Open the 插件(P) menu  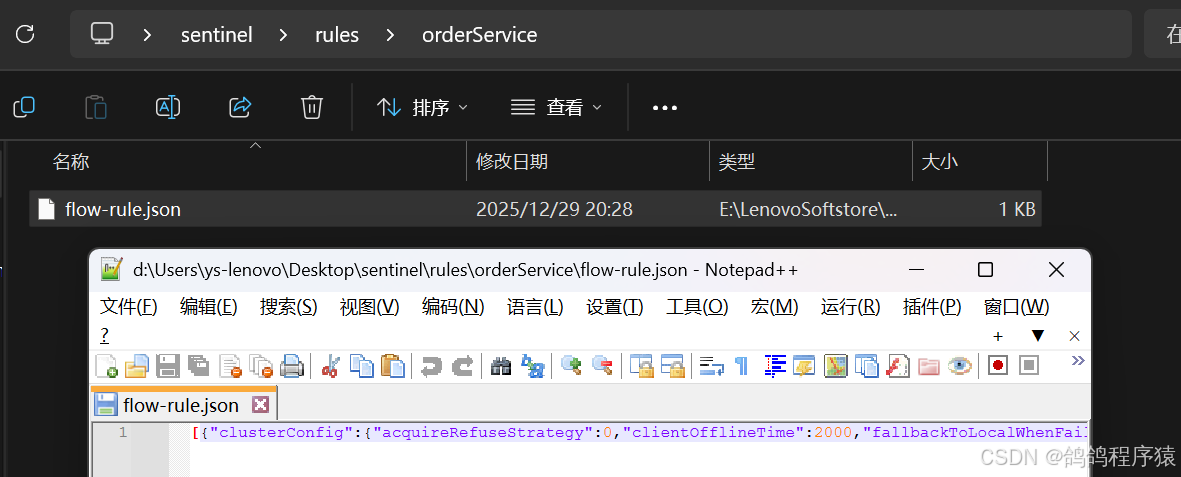(932, 307)
